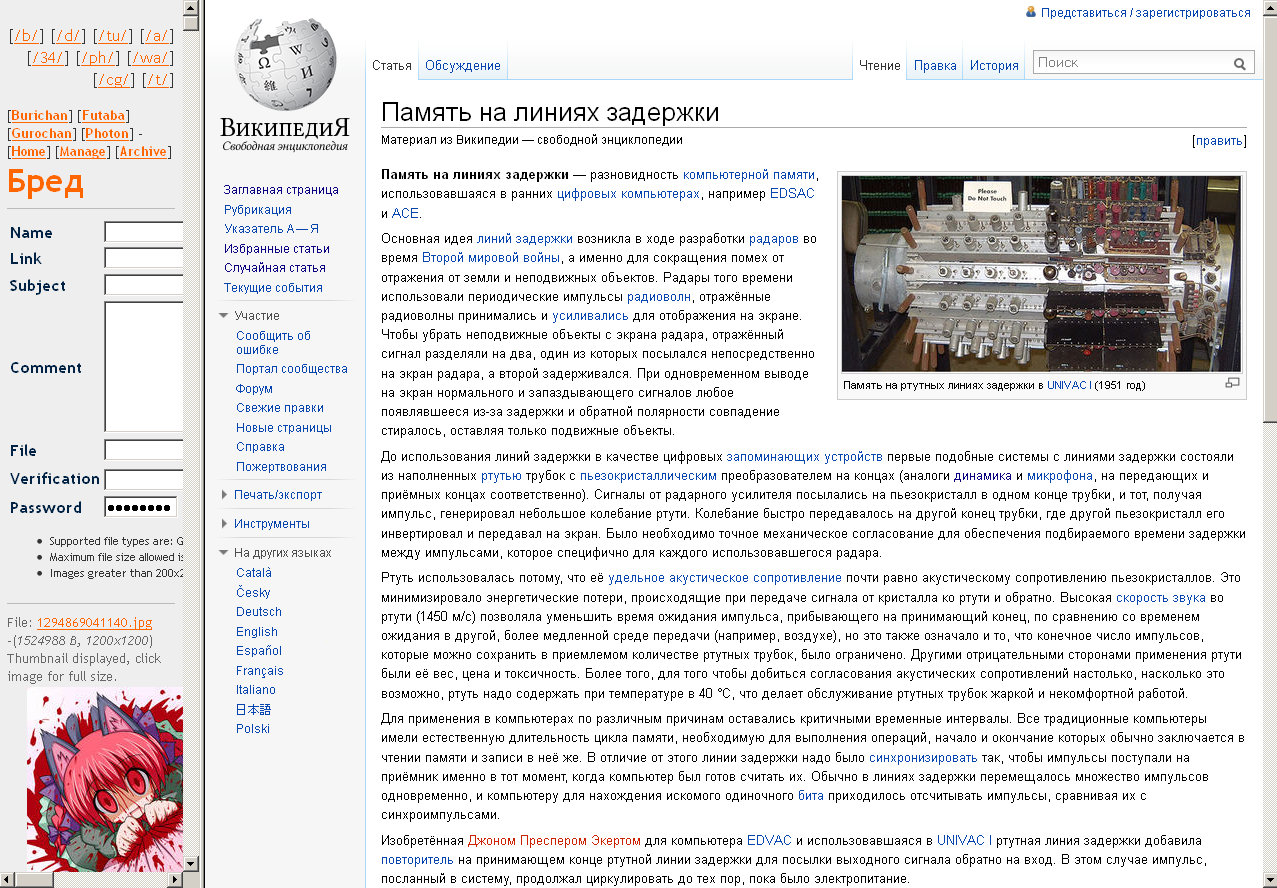The width and height of the screenshot is (1277, 888).
Task: Open the /a/ board link
Action: 156,36
